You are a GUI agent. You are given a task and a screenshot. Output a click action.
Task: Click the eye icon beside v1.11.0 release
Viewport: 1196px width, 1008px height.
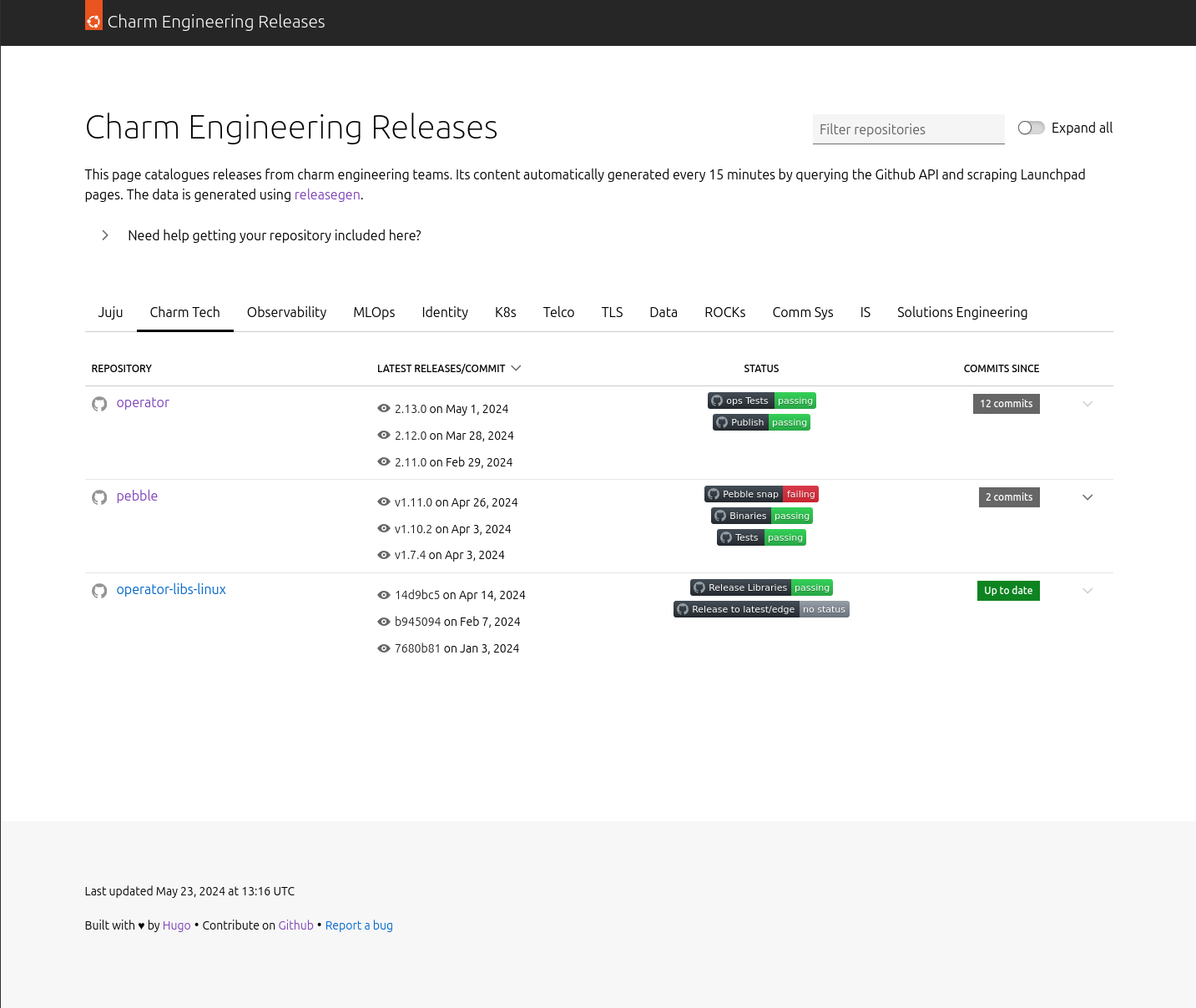pyautogui.click(x=384, y=502)
